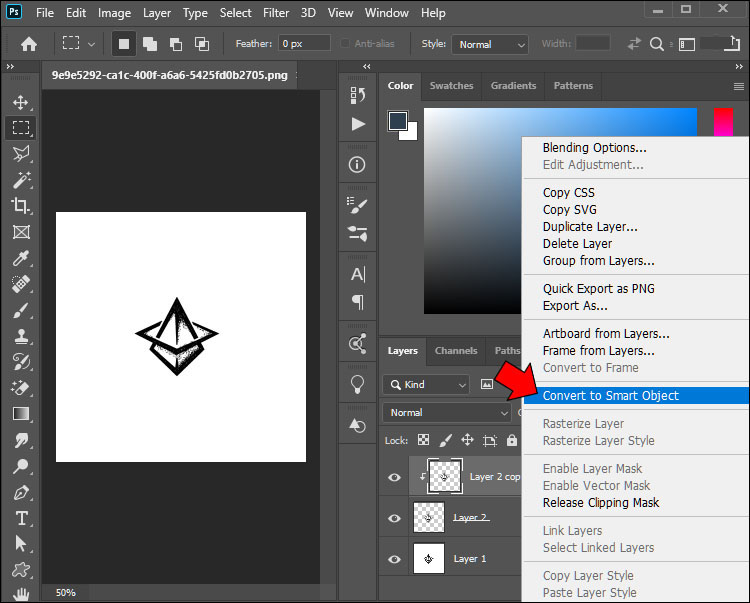Select the Frame tool
The image size is (750, 603).
pos(21,232)
